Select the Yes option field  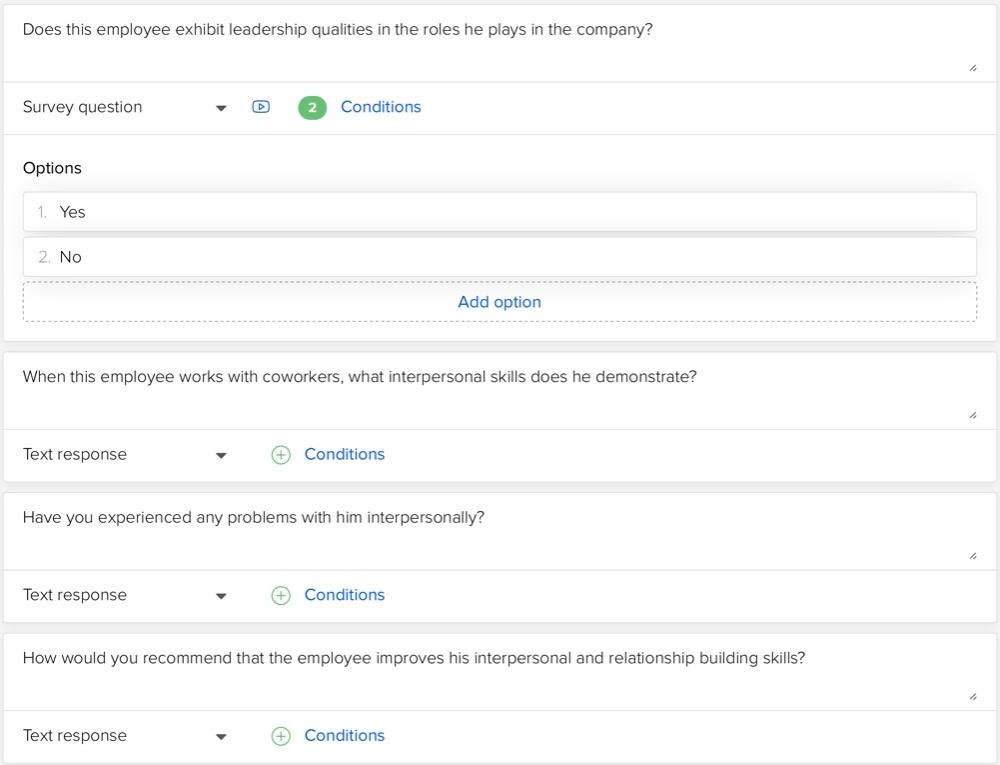499,212
